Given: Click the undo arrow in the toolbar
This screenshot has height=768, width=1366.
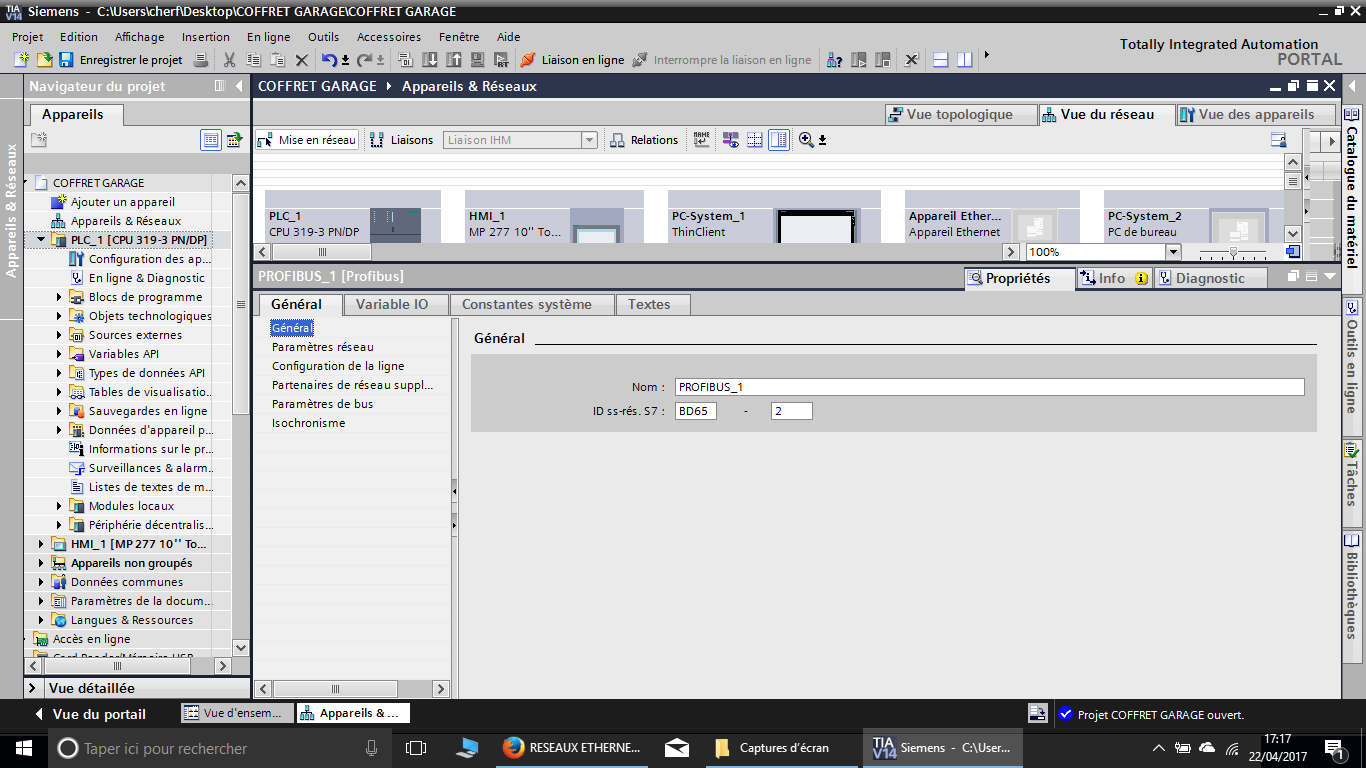Looking at the screenshot, I should point(329,60).
